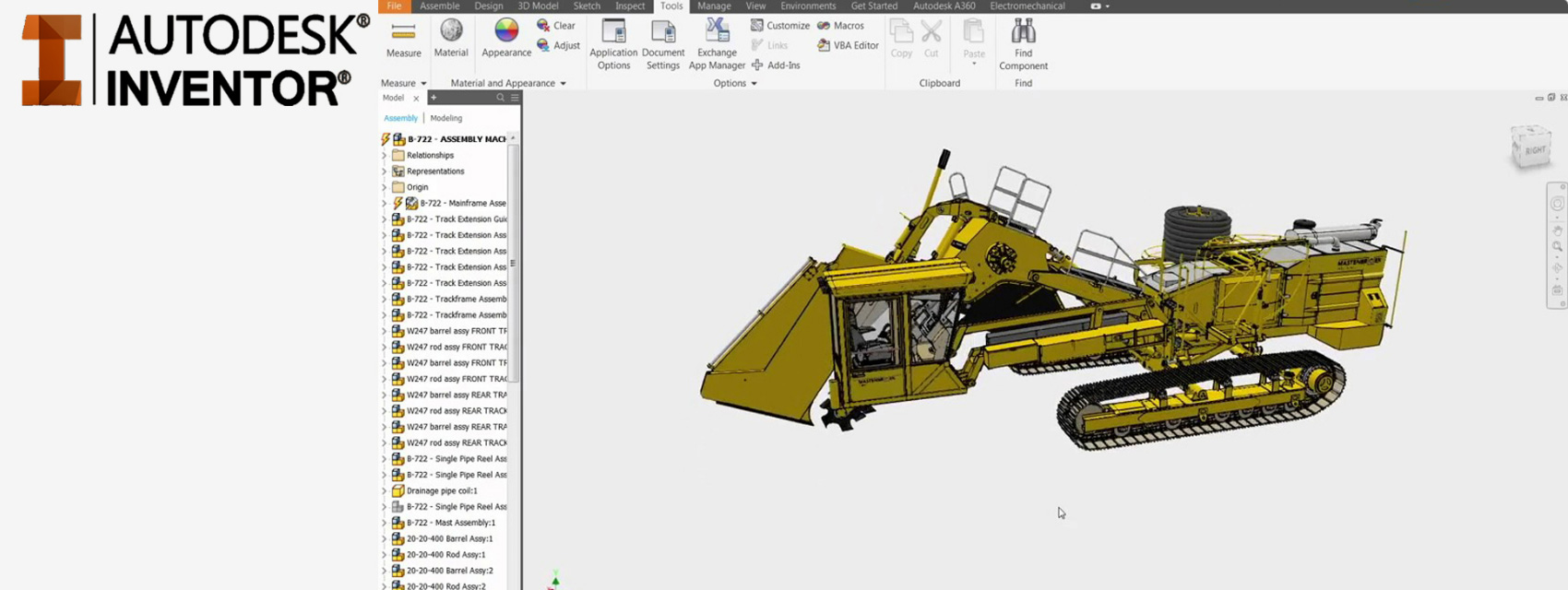Viewport: 1568px width, 590px height.
Task: Switch to the Modeling browser view
Action: pos(445,118)
